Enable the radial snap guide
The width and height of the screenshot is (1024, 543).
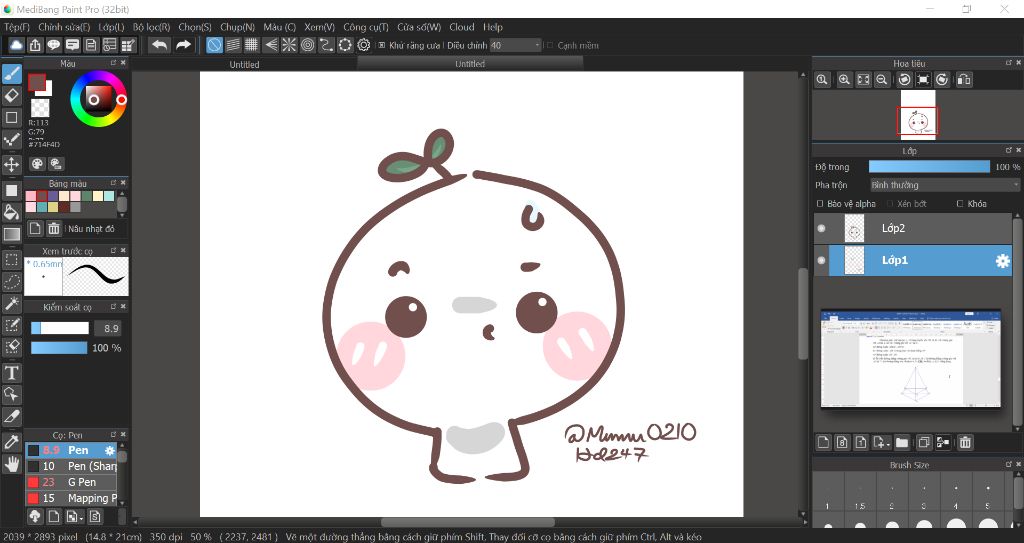click(289, 45)
